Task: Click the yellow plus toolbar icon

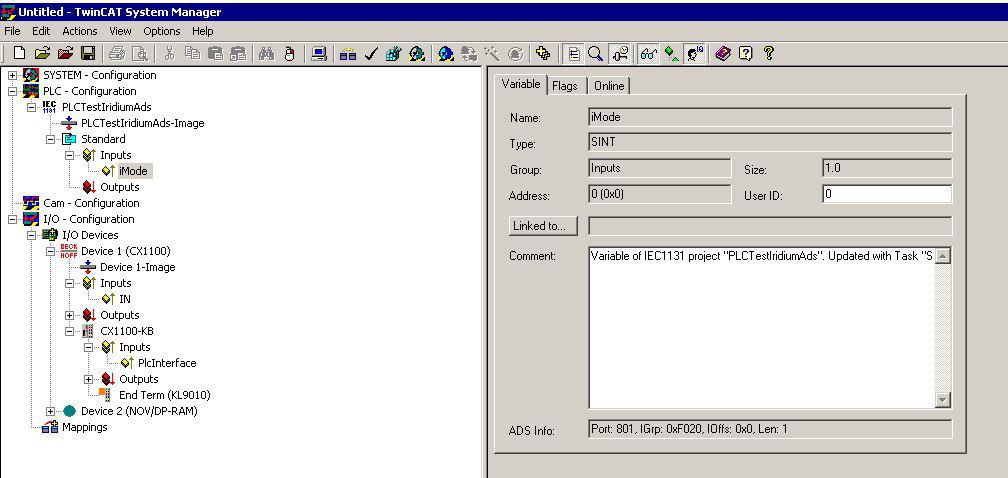Action: point(543,54)
